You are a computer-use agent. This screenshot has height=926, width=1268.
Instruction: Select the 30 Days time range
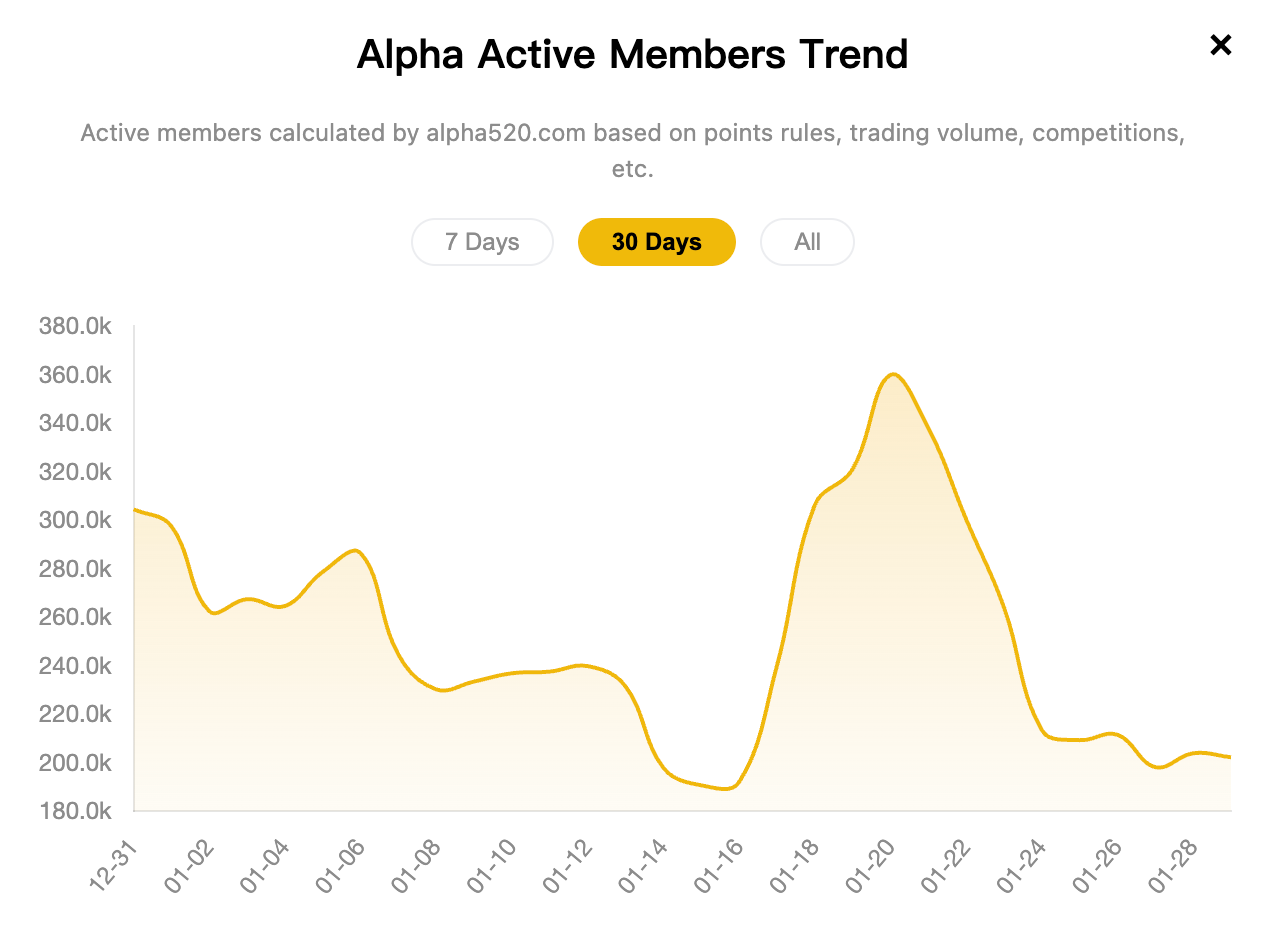(656, 241)
